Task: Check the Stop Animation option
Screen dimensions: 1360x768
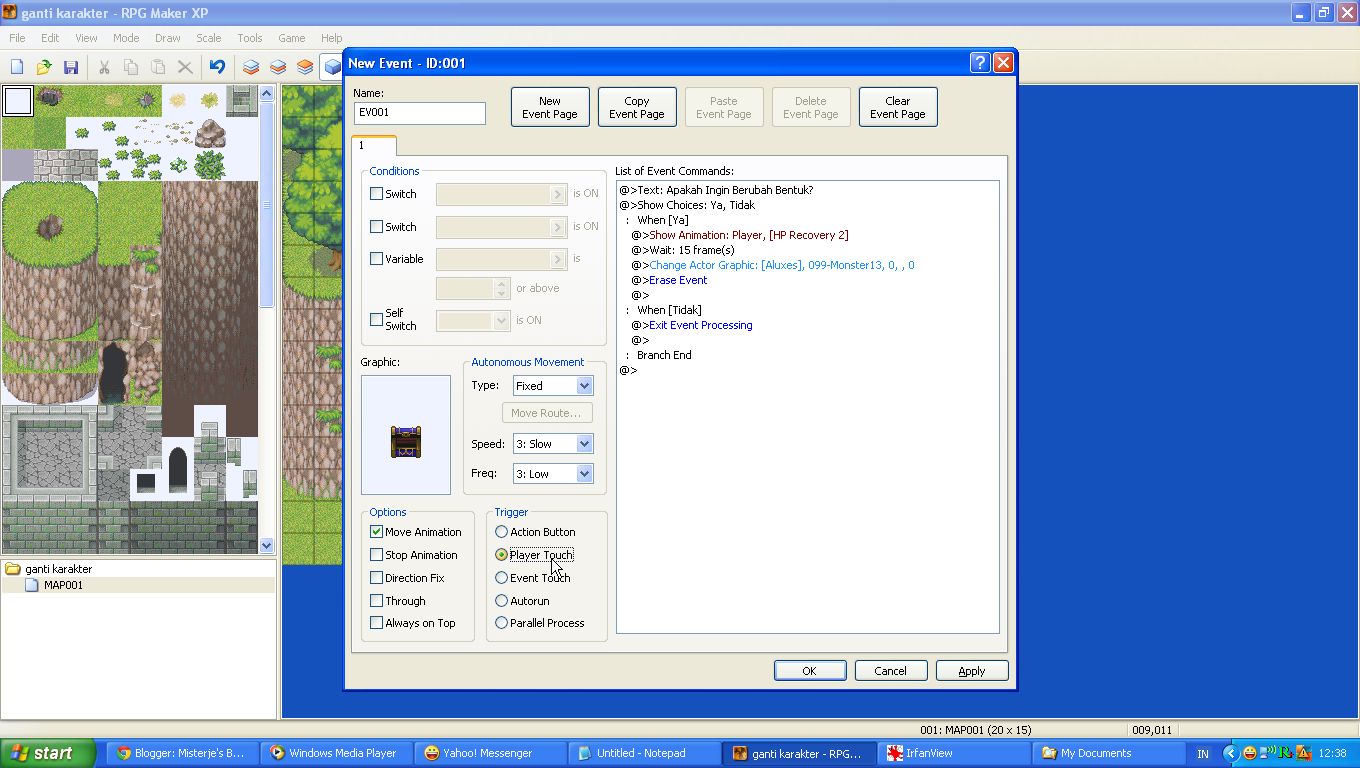Action: coord(377,554)
